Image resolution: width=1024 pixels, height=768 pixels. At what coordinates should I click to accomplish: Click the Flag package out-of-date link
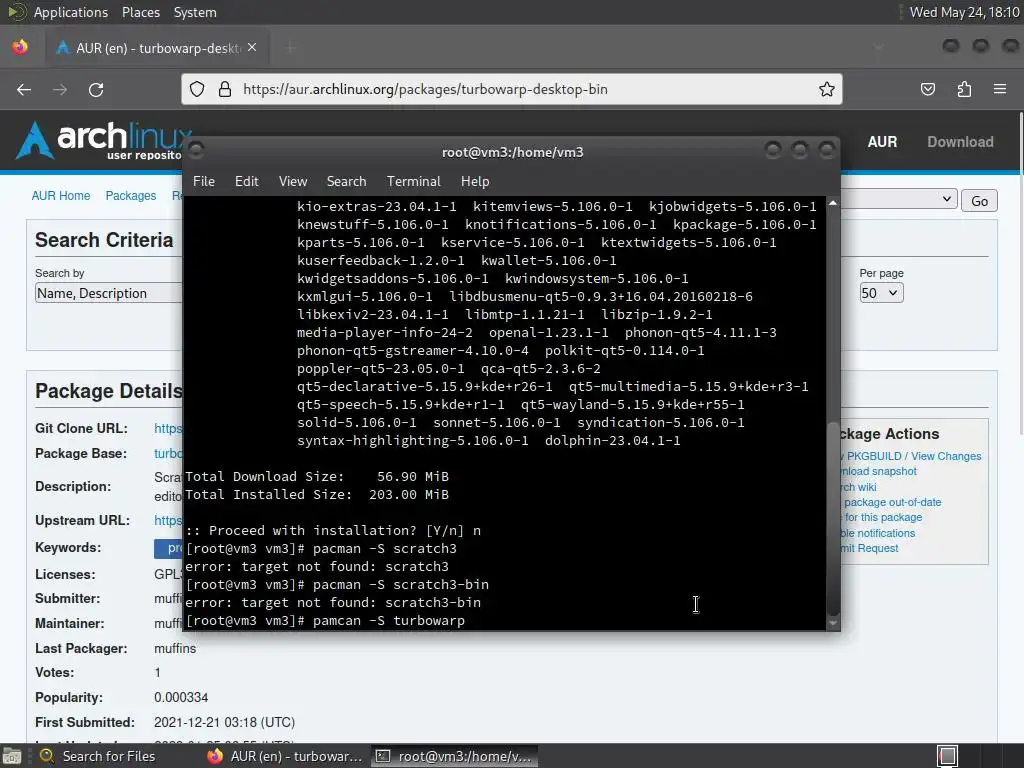click(x=891, y=502)
